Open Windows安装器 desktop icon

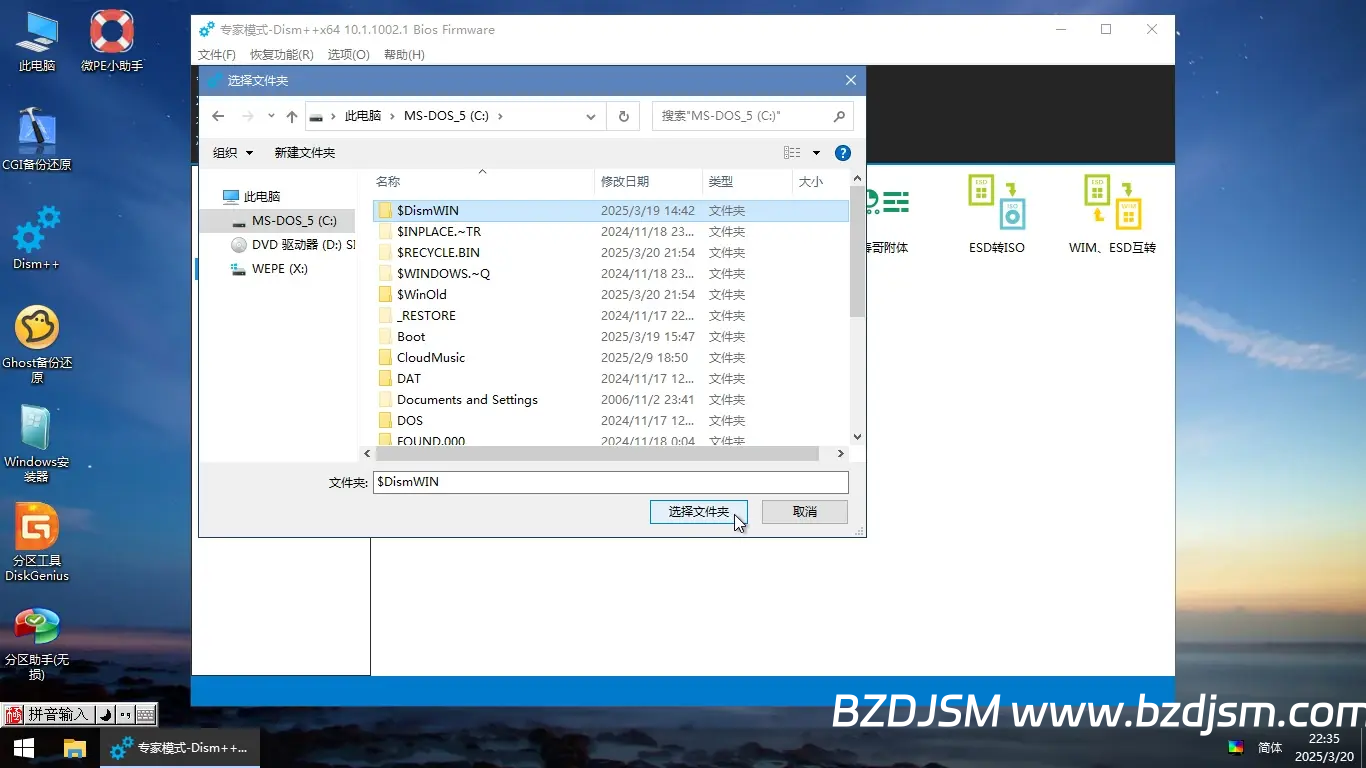tap(37, 443)
